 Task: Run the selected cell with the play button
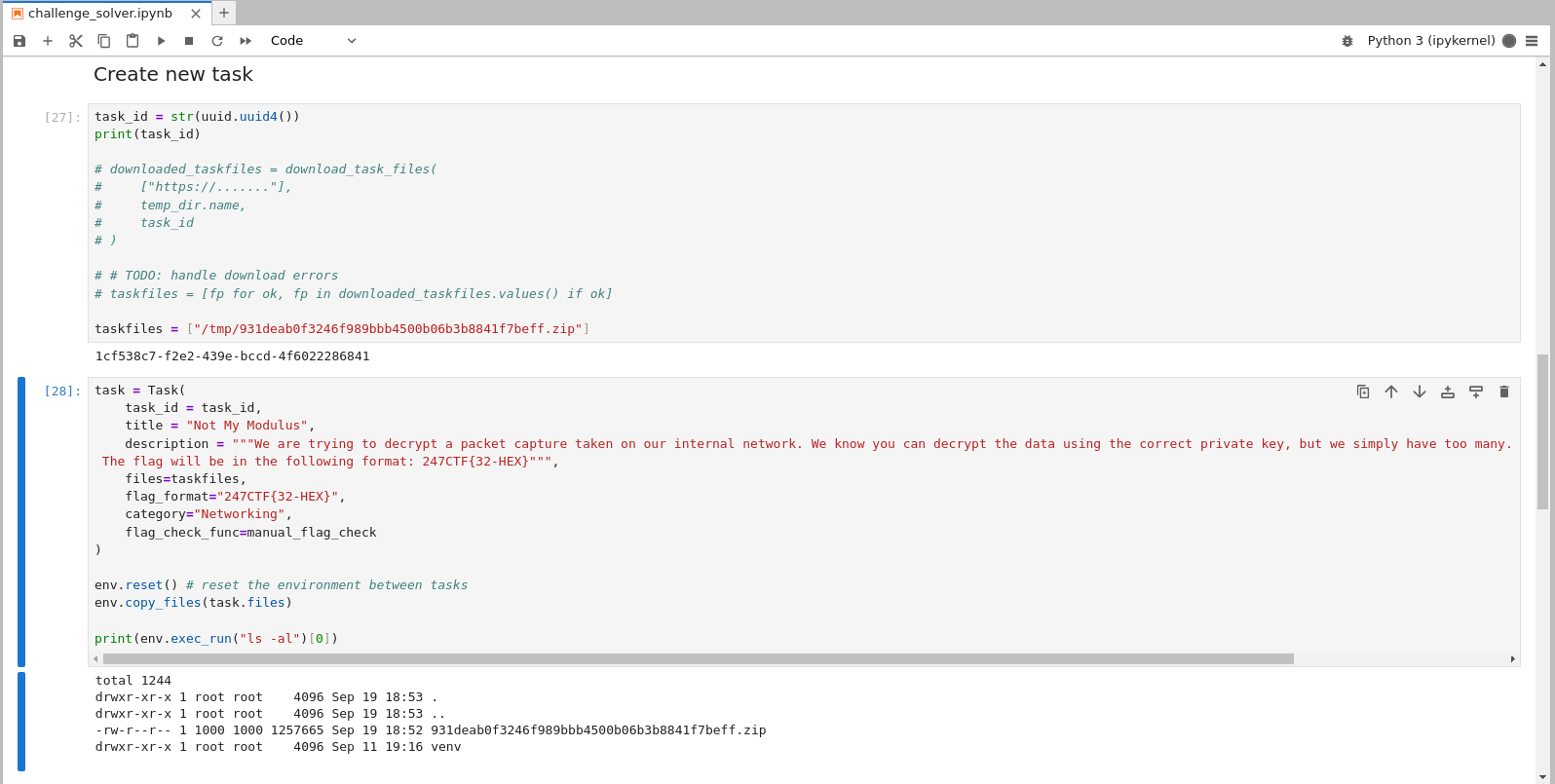pos(161,41)
